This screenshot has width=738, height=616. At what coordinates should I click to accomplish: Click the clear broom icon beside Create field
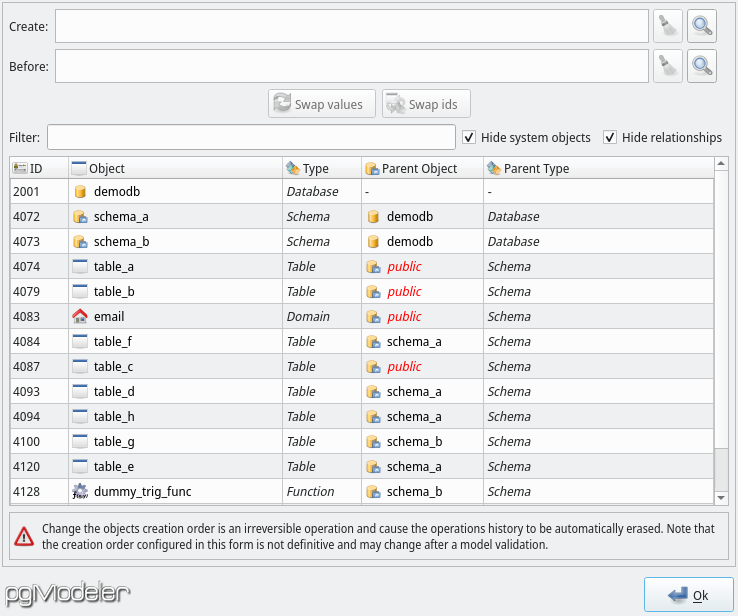pyautogui.click(x=667, y=26)
